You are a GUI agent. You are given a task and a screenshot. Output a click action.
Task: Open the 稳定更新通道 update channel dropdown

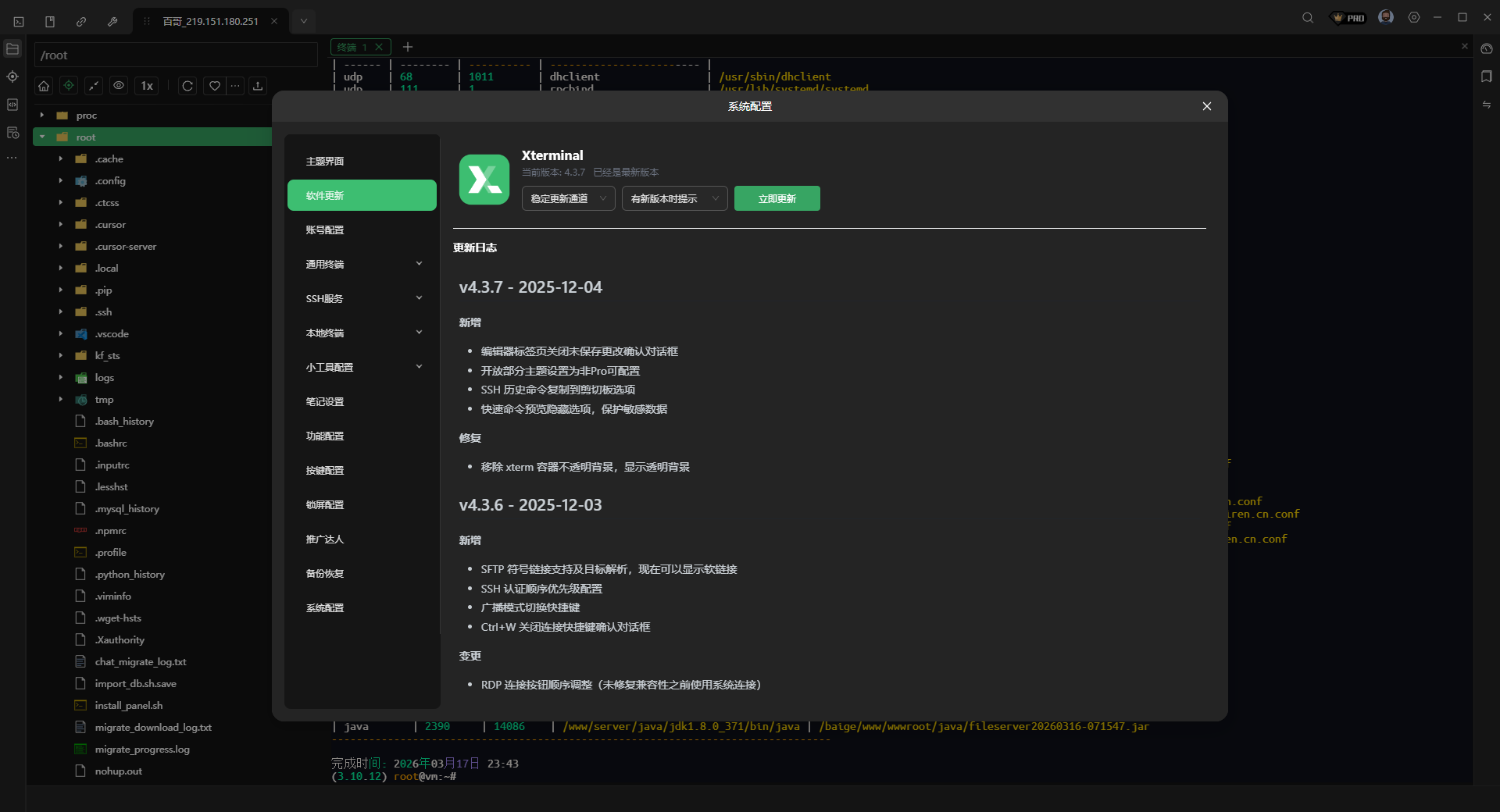[568, 198]
